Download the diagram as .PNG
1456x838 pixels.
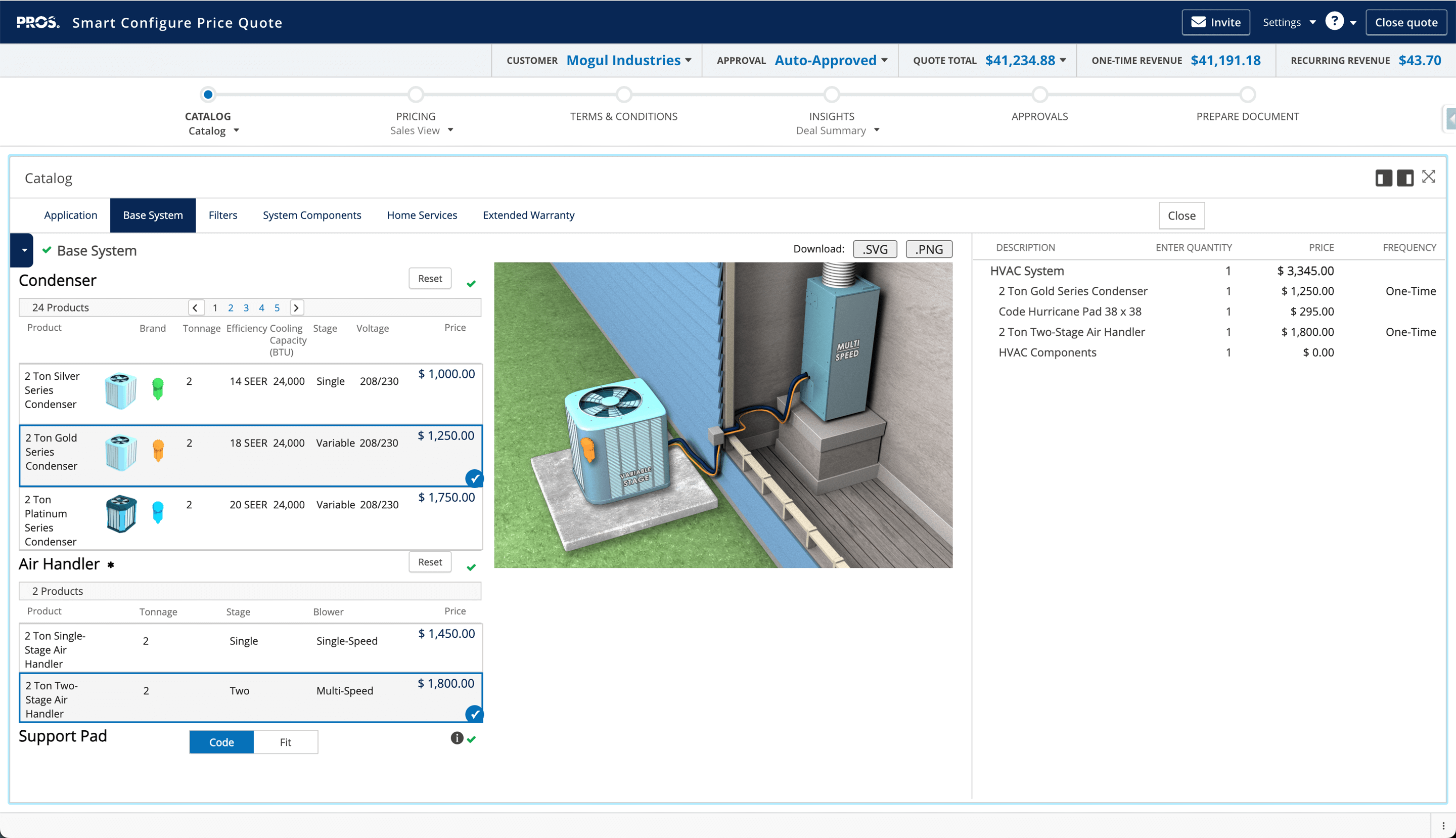929,249
